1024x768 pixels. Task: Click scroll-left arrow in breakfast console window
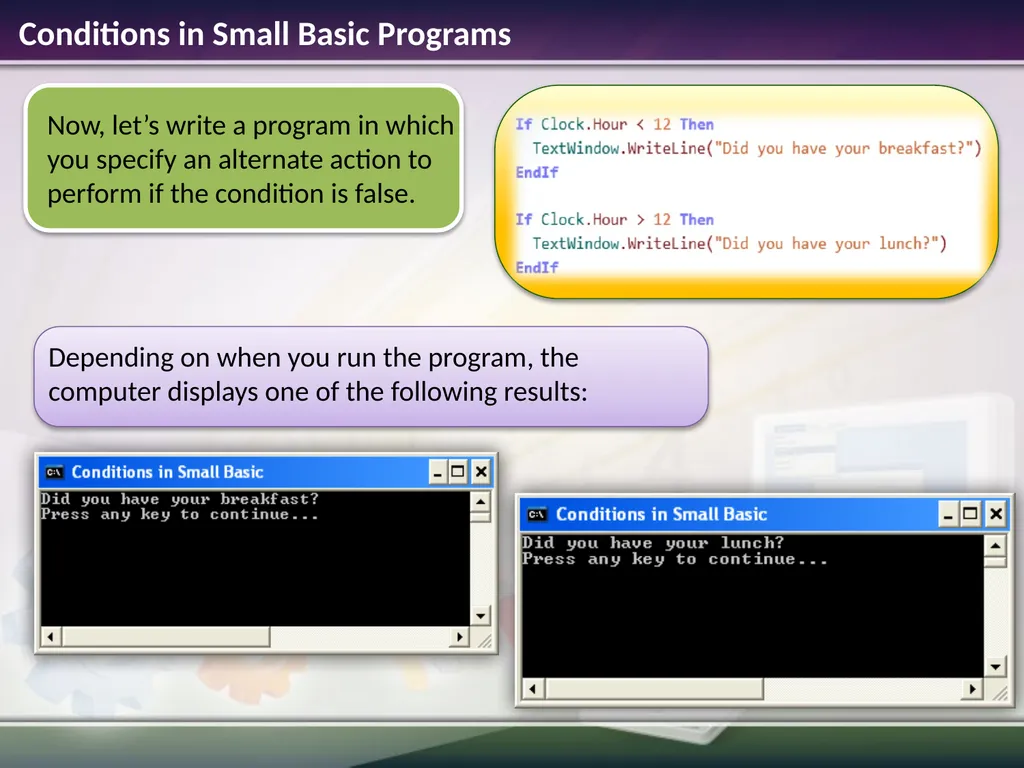[x=50, y=637]
